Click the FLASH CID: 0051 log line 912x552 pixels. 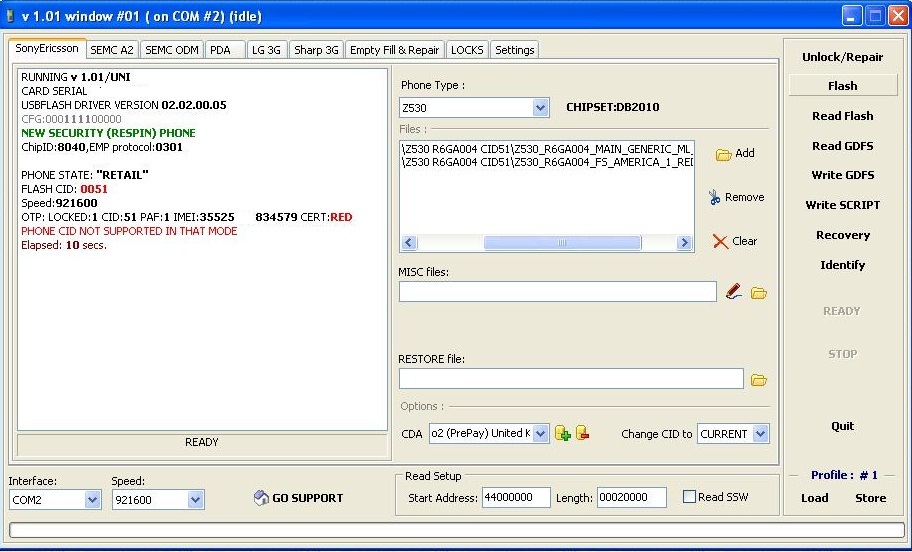click(65, 189)
